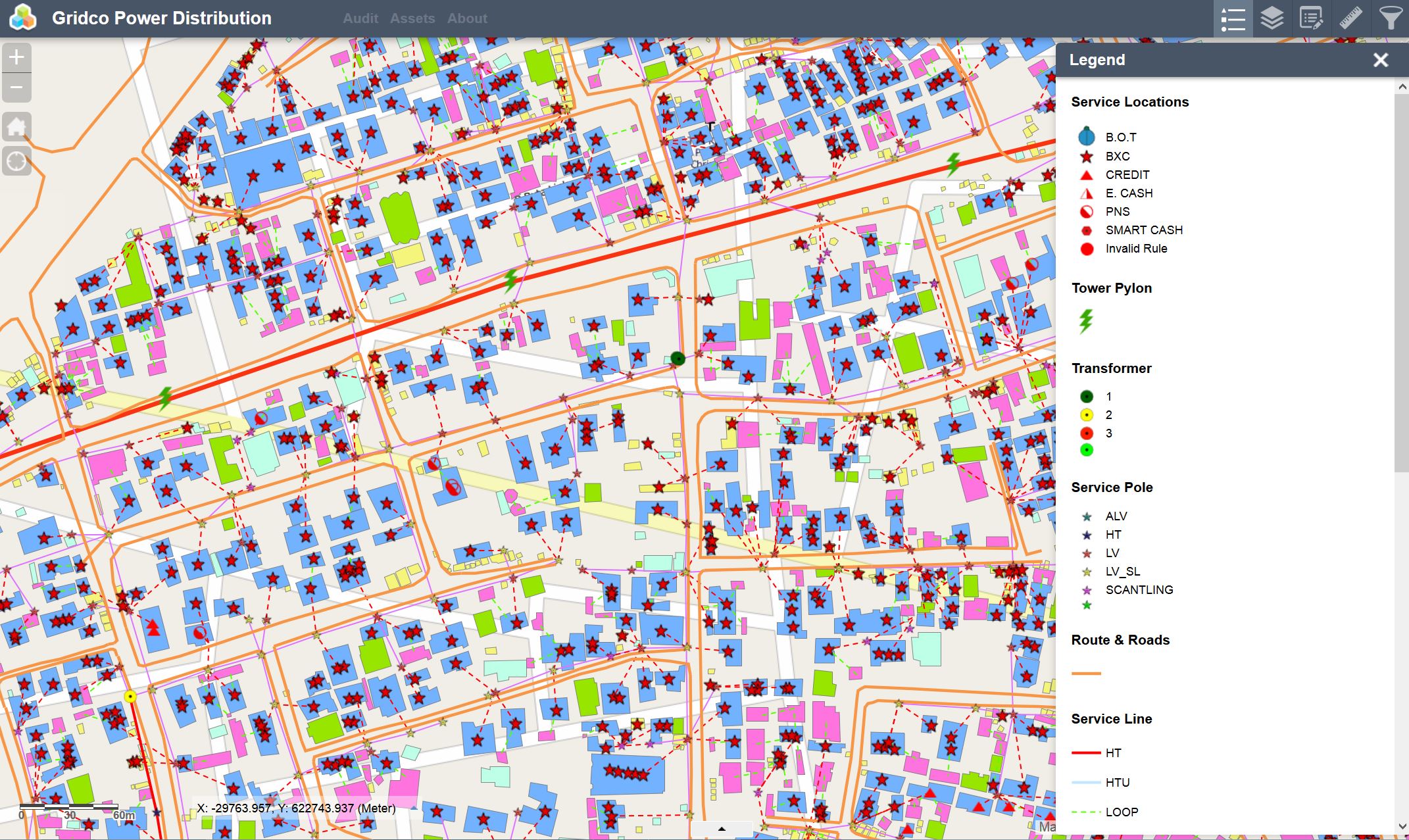The width and height of the screenshot is (1409, 840).
Task: Click the 'Route & Roads' legend heading
Action: point(1120,640)
